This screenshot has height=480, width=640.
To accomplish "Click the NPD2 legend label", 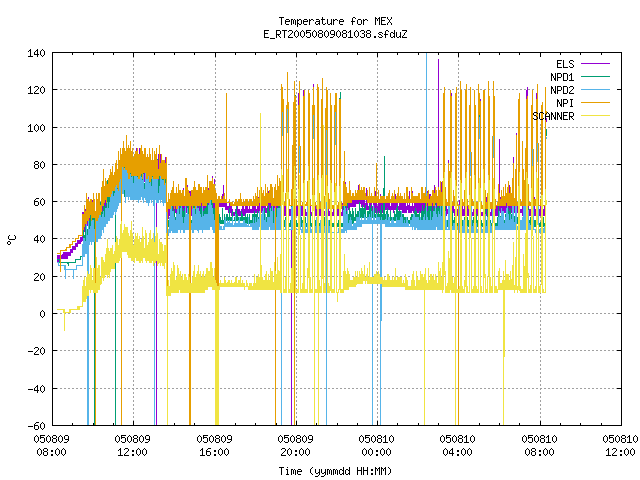I will (562, 90).
